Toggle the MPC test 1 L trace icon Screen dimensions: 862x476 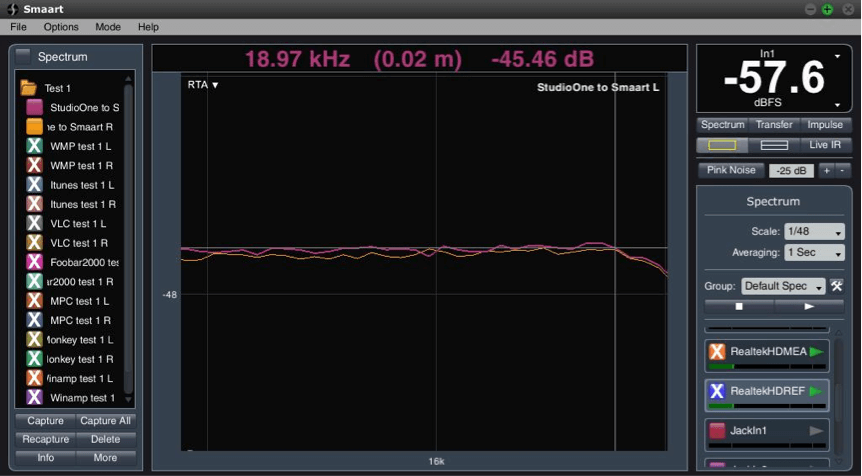[x=34, y=301]
